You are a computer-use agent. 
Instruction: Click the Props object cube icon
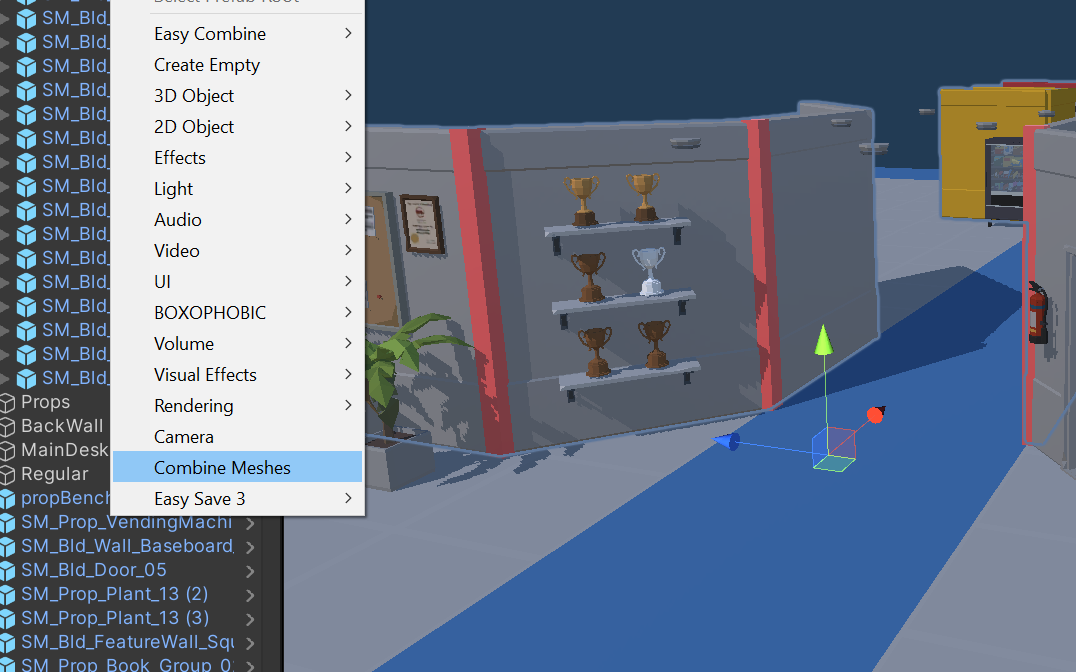[8, 402]
